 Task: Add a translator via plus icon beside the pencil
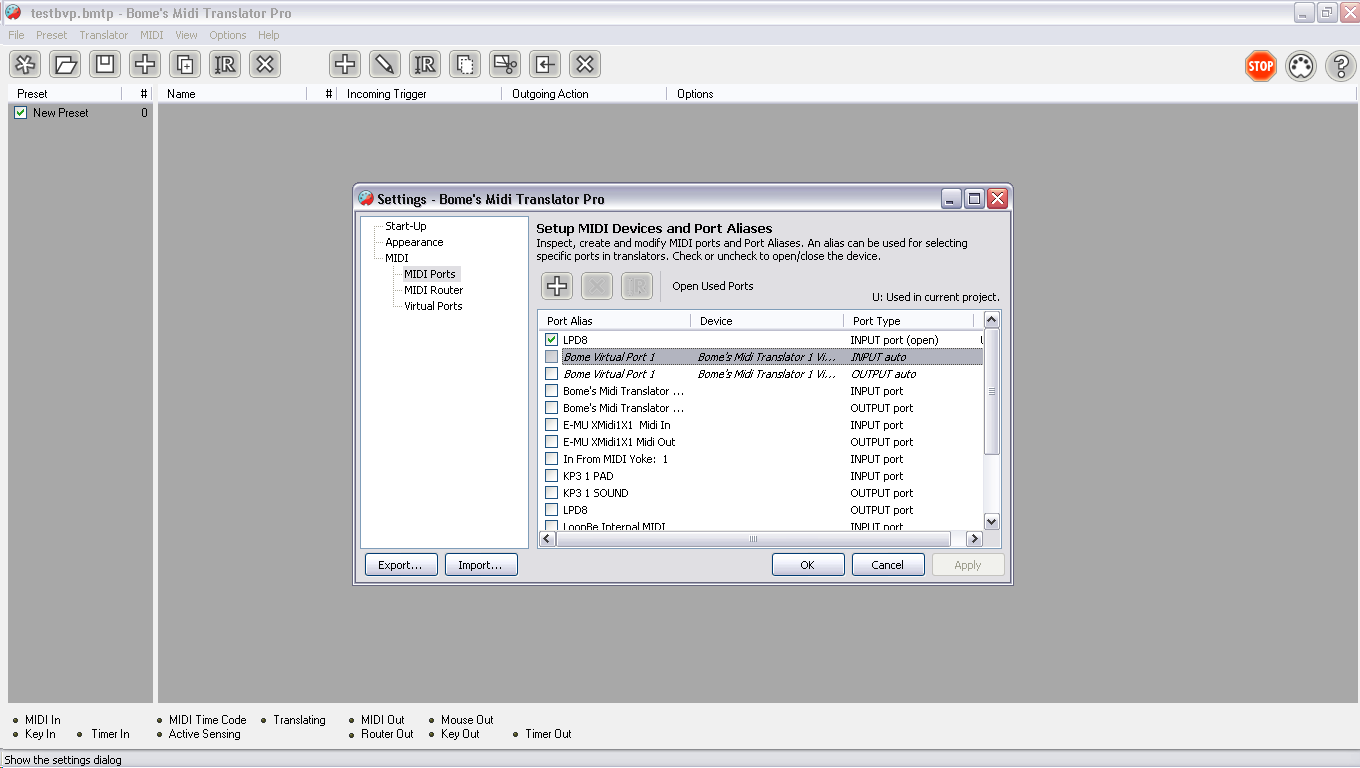click(345, 65)
